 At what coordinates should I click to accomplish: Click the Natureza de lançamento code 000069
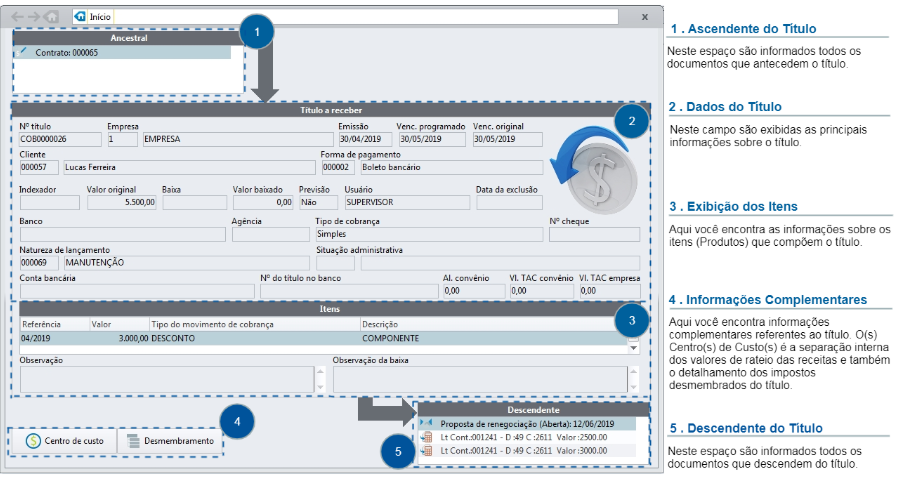[39, 263]
